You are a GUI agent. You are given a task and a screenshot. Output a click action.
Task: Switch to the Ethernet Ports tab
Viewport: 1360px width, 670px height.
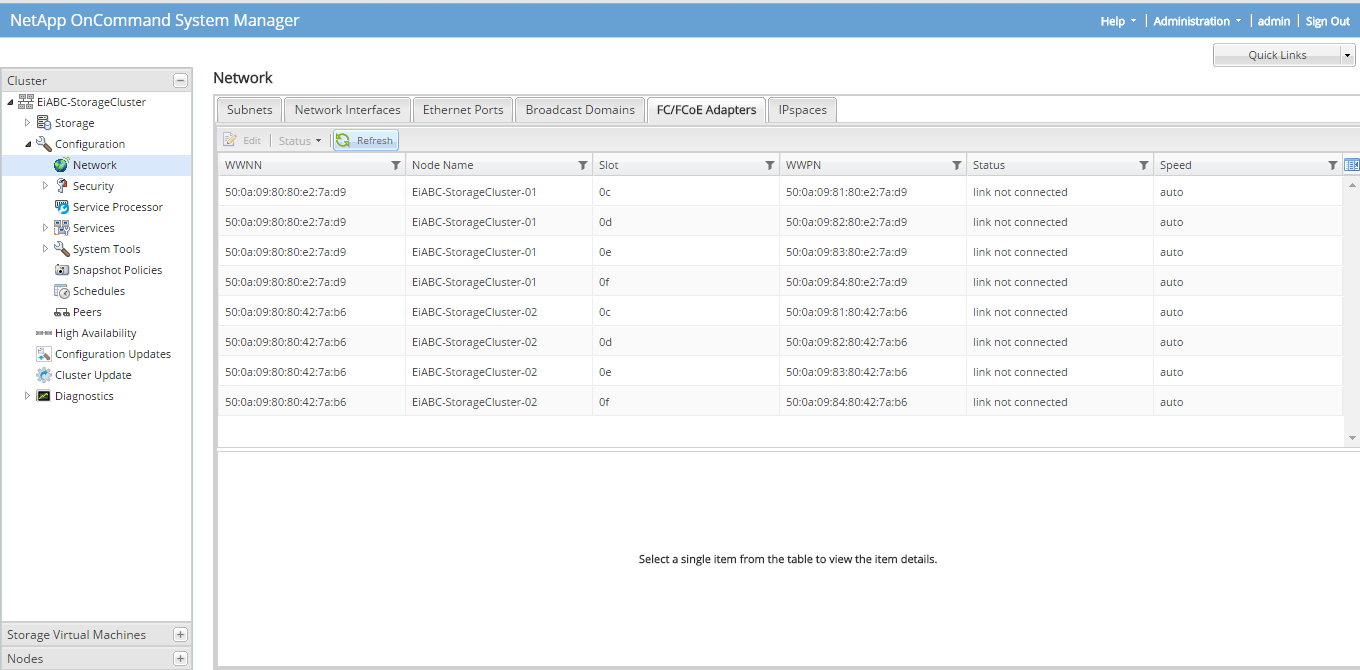[x=463, y=110]
